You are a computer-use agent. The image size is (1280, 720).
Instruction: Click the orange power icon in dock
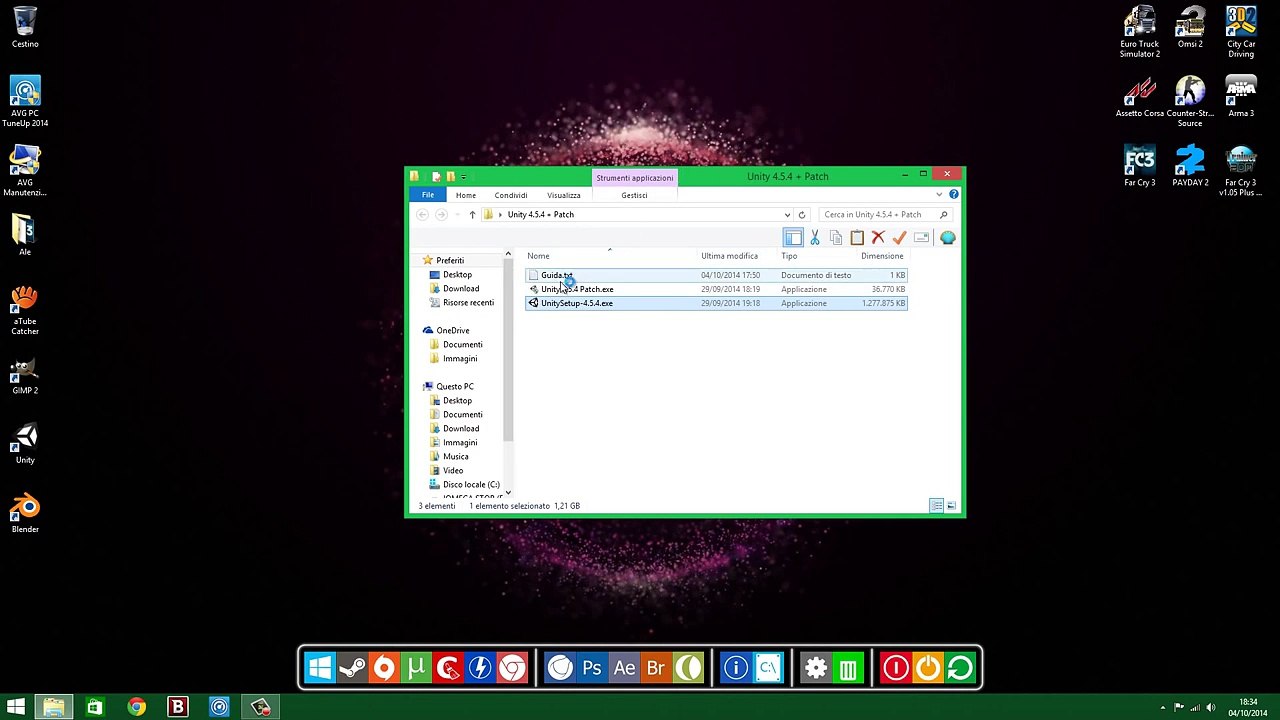click(x=928, y=668)
